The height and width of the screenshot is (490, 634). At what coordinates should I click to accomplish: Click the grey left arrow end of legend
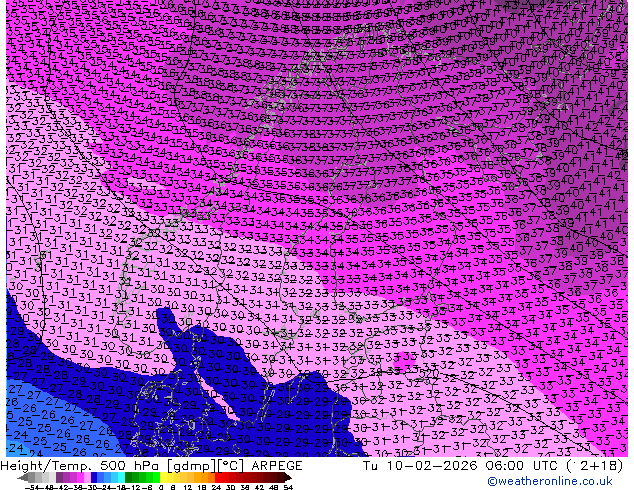pos(22,477)
